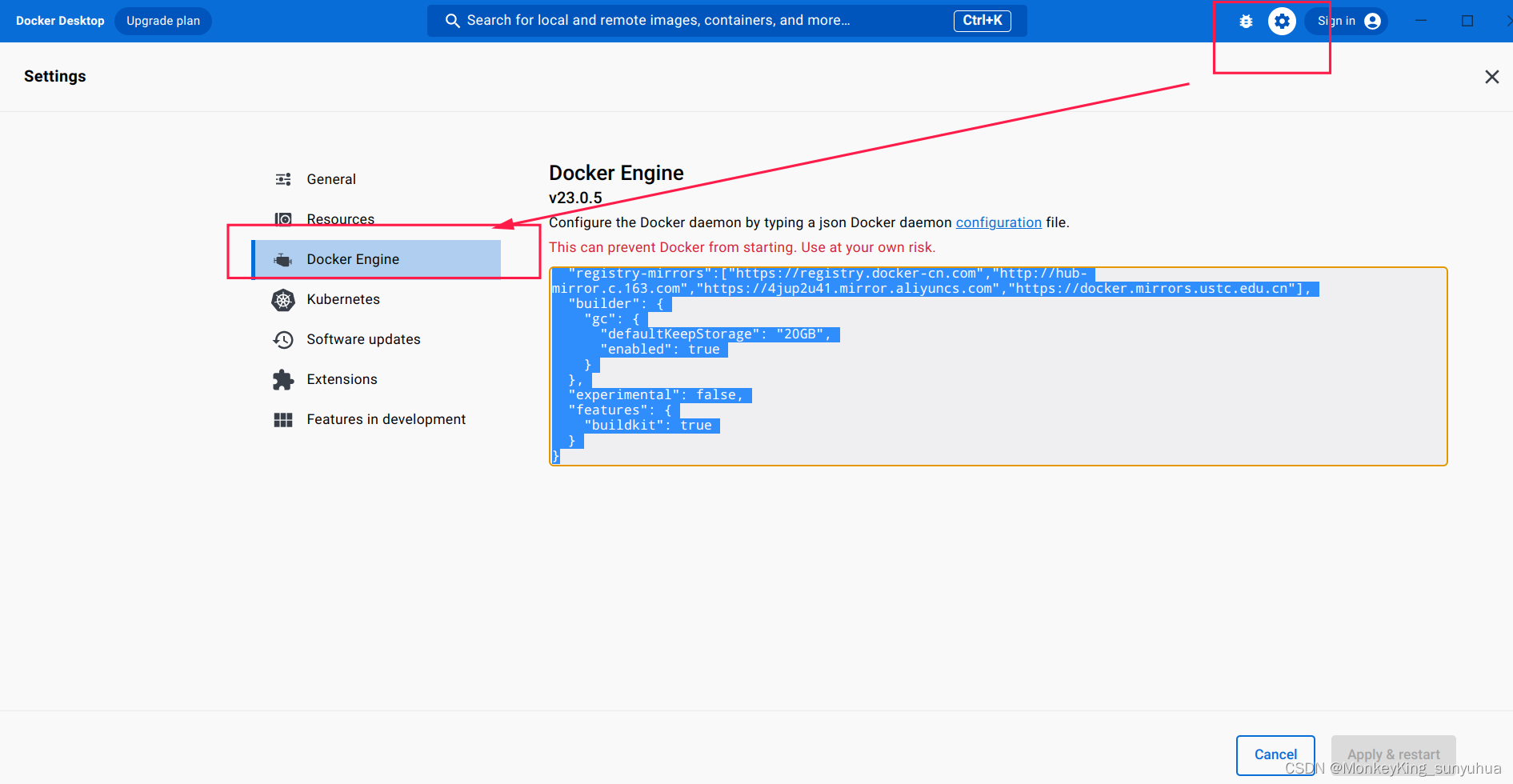1513x784 pixels.
Task: Click the "defaultKeepStorage": "20GB" line
Action: [715, 334]
